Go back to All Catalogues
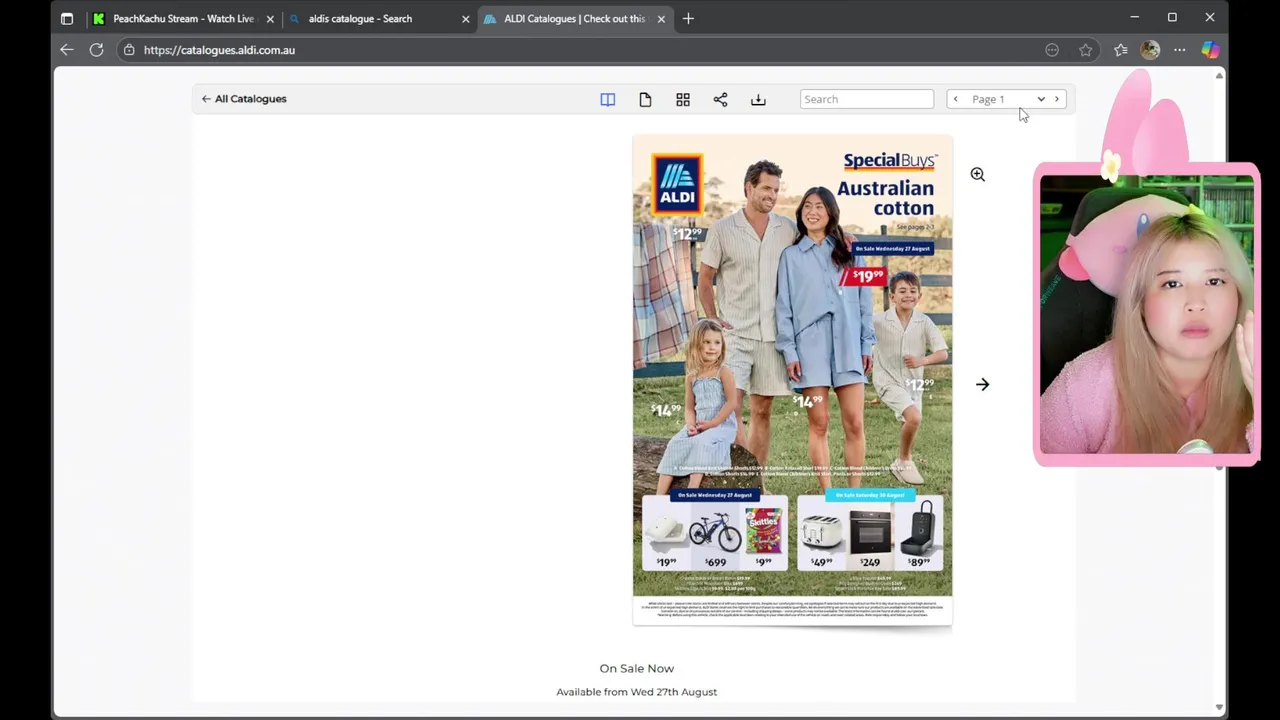 click(244, 99)
